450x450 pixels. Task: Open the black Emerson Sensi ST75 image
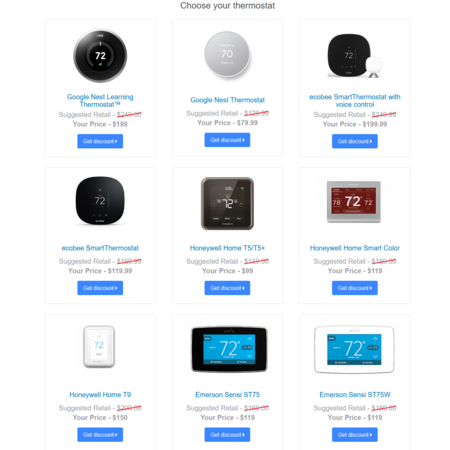(229, 349)
